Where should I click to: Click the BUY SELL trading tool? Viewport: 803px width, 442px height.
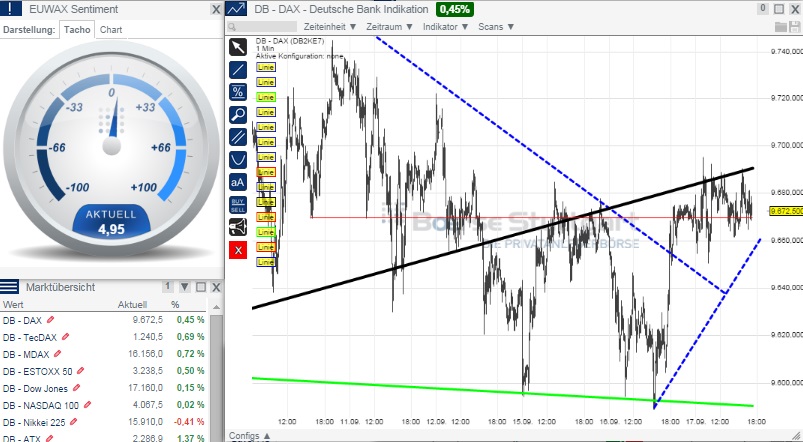pyautogui.click(x=238, y=205)
